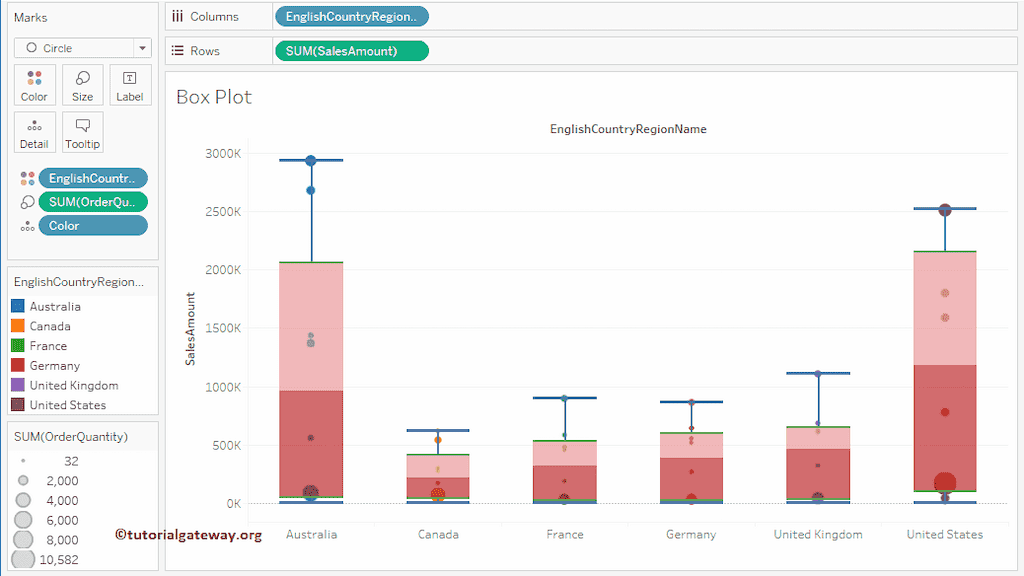Click the detail icon beside Color pill
Viewport: 1024px width, 576px height.
[x=27, y=226]
